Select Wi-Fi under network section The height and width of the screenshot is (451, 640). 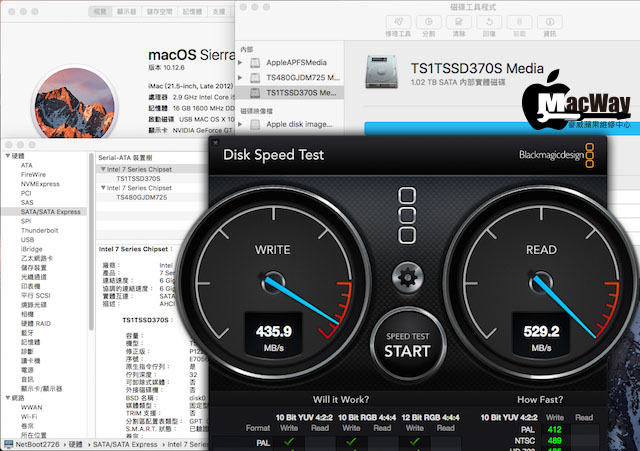point(29,417)
